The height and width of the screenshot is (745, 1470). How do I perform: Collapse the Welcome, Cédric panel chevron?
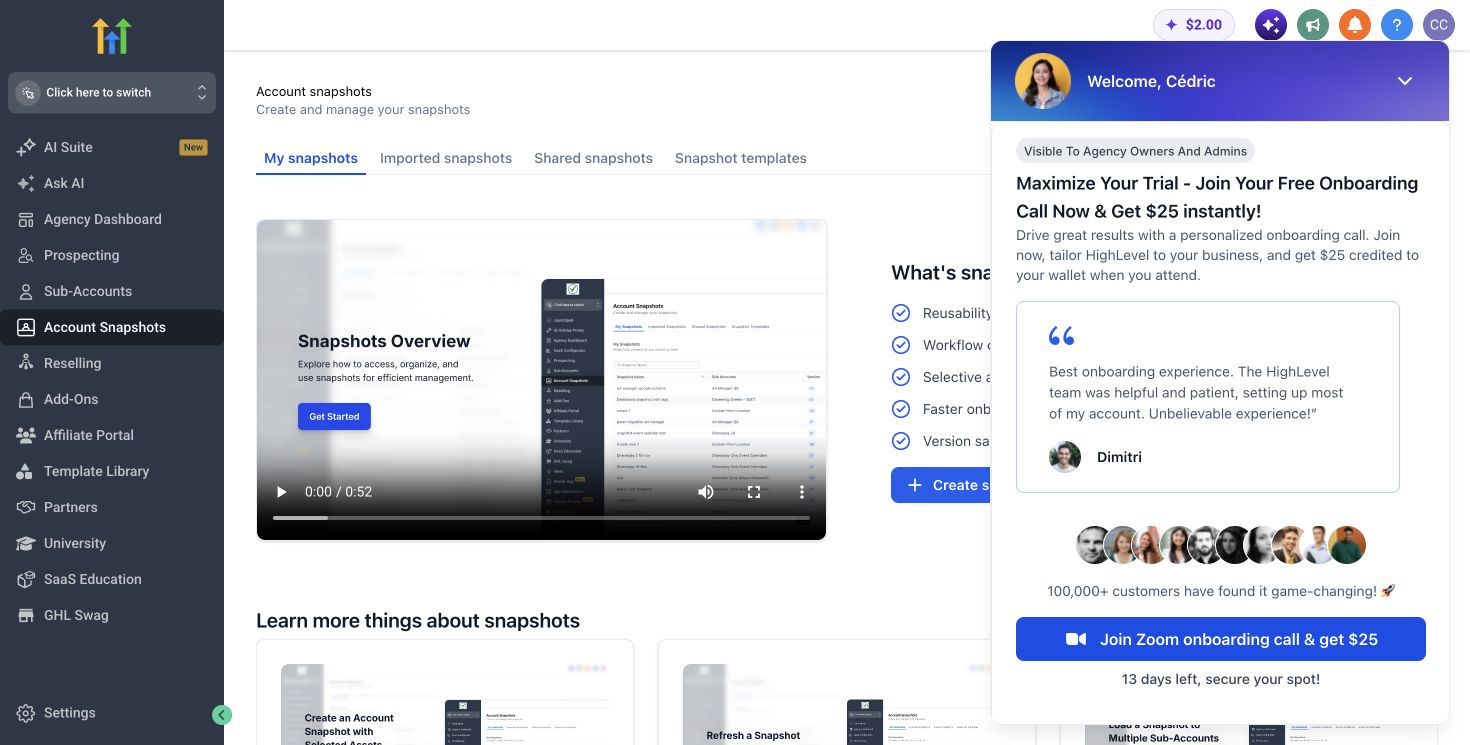click(x=1405, y=81)
